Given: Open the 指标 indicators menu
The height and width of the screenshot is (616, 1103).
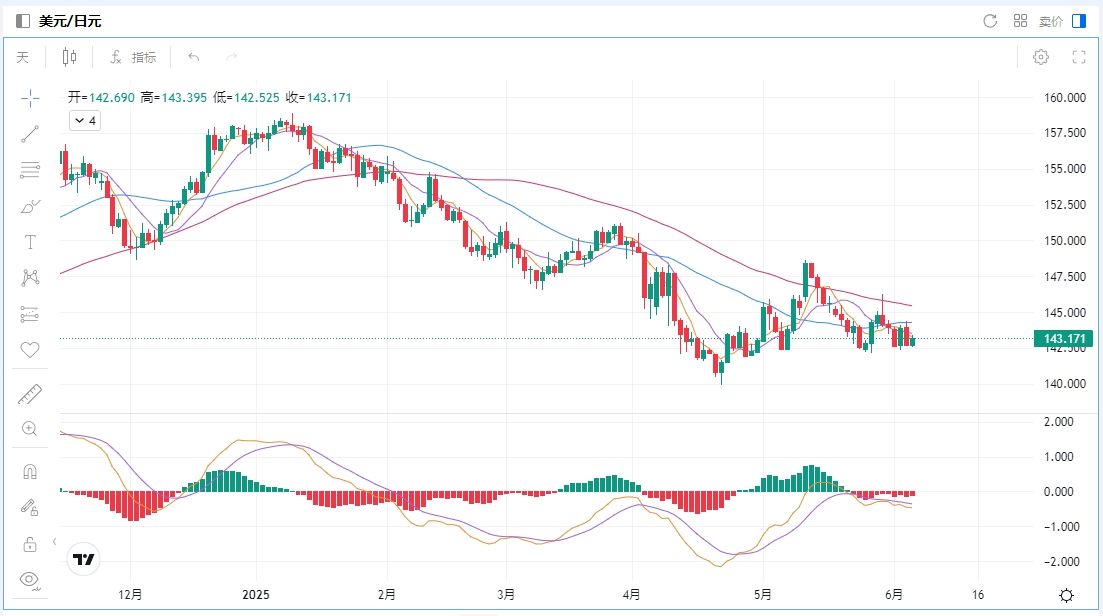Looking at the screenshot, I should (x=133, y=57).
